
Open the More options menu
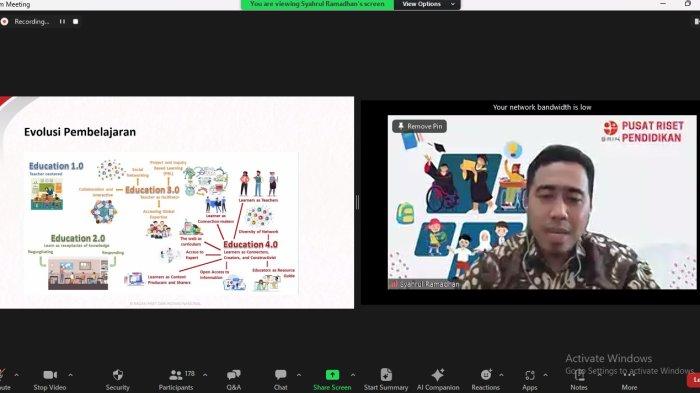629,379
